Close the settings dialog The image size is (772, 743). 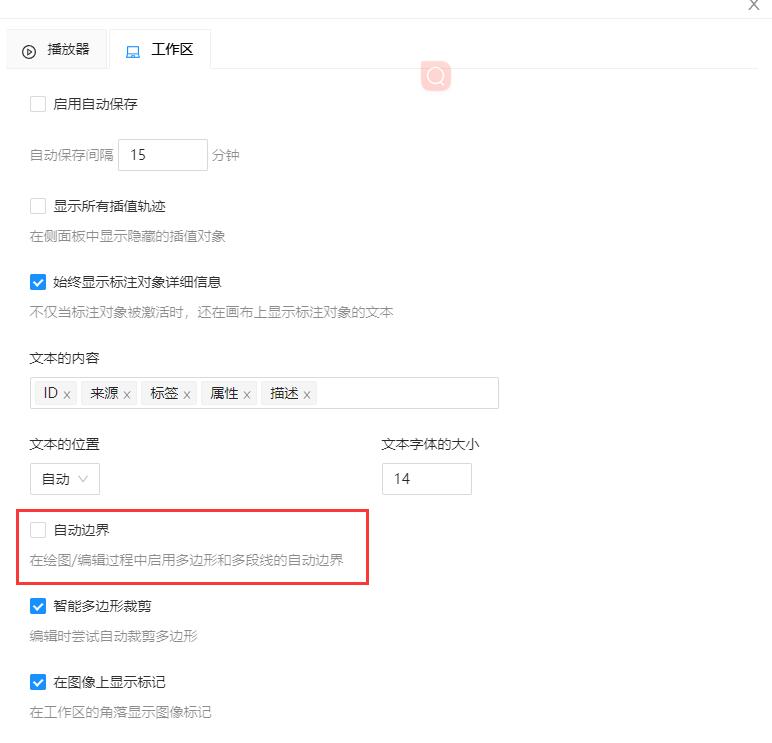[754, 5]
